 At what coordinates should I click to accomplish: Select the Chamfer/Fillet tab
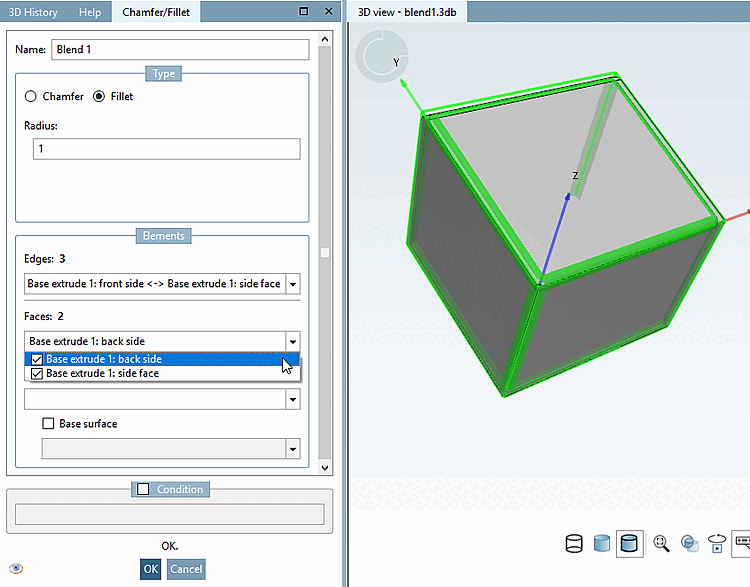tap(156, 12)
